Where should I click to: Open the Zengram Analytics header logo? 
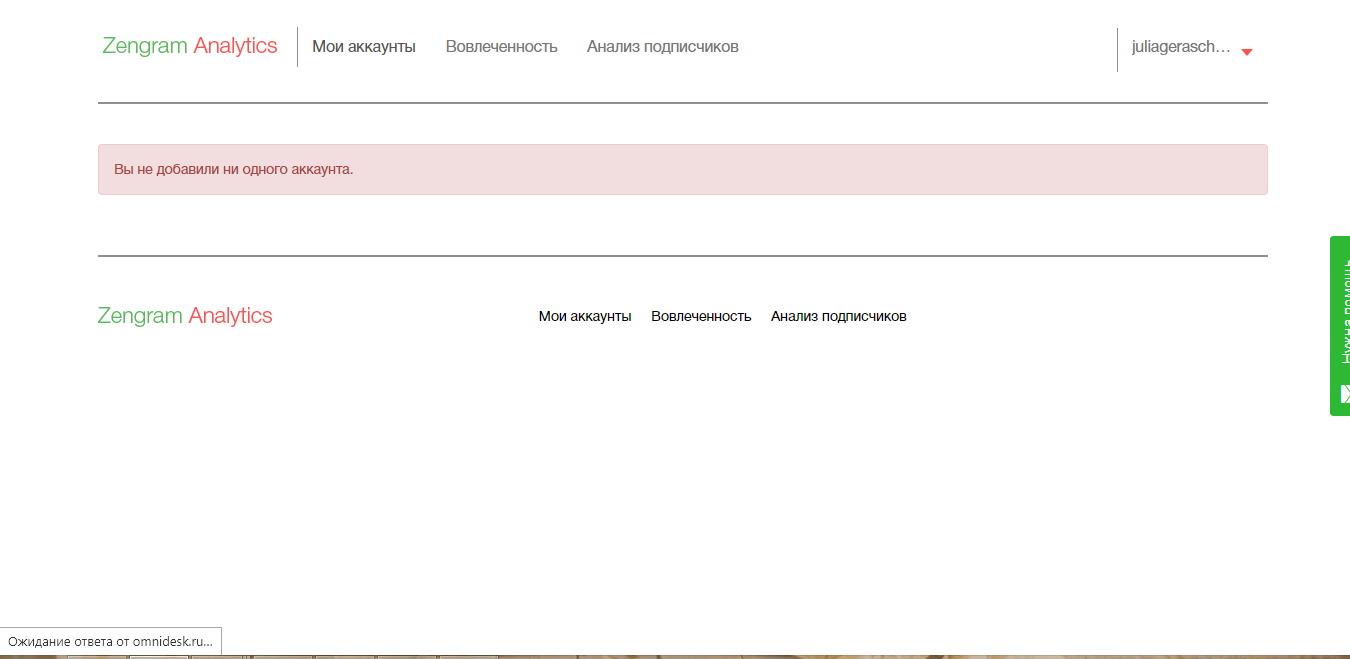click(189, 46)
